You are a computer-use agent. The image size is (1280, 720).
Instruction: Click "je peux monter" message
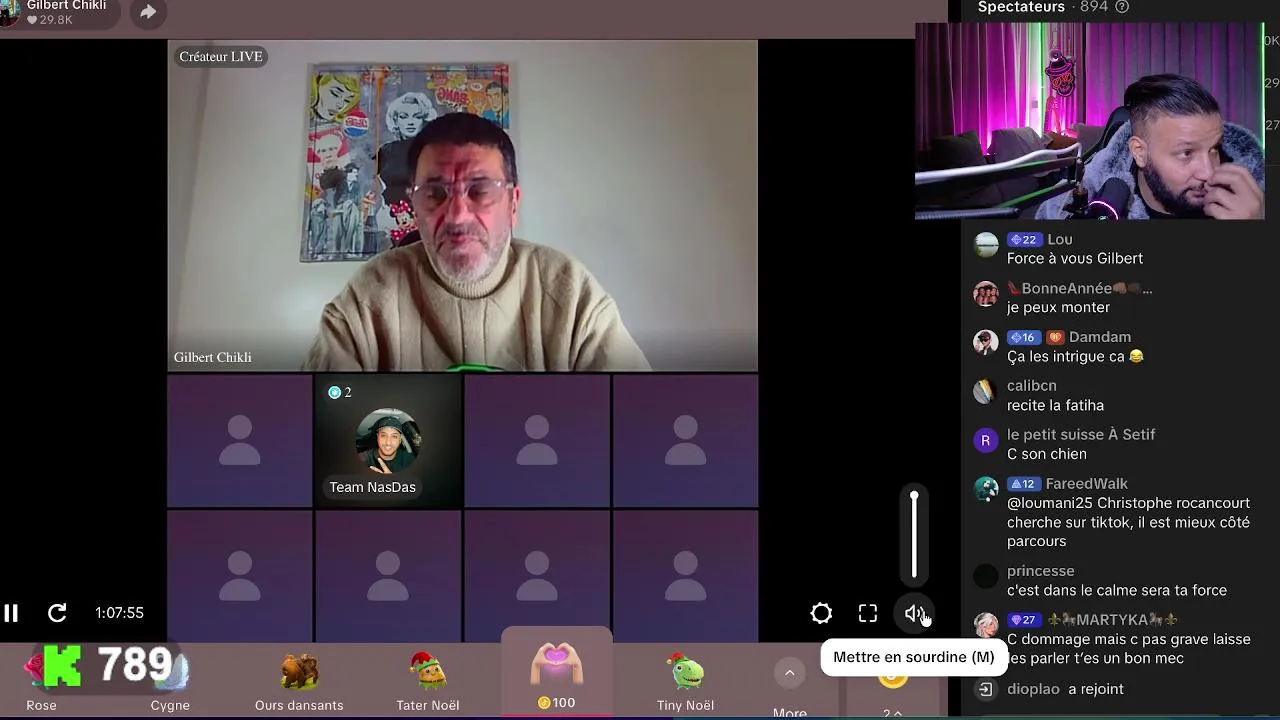[1058, 308]
